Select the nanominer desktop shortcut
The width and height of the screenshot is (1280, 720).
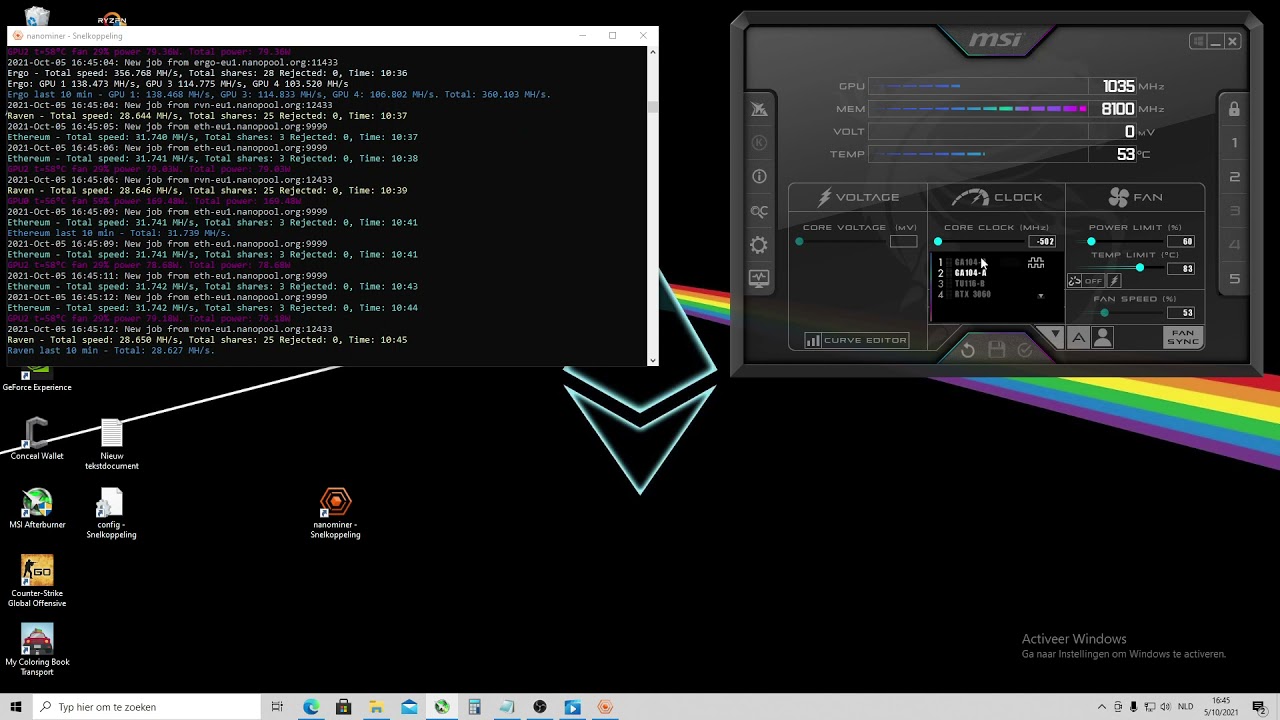click(335, 514)
